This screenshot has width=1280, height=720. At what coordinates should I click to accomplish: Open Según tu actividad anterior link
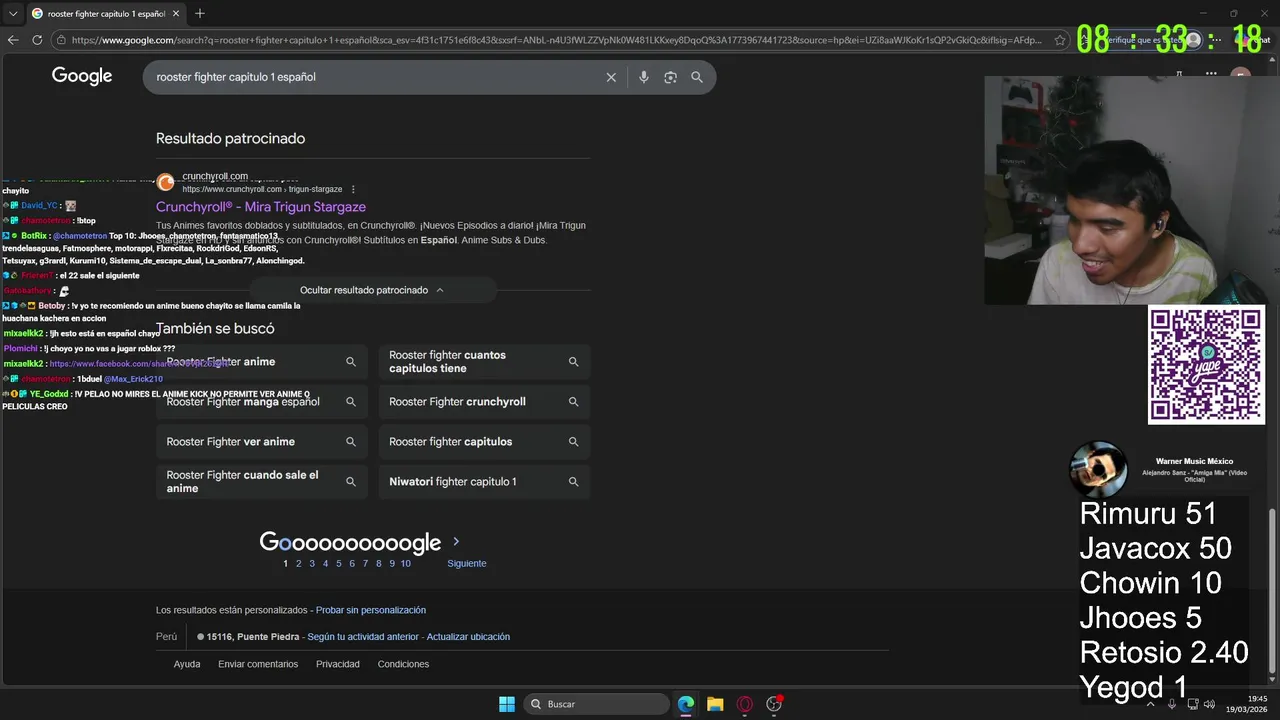(x=363, y=637)
